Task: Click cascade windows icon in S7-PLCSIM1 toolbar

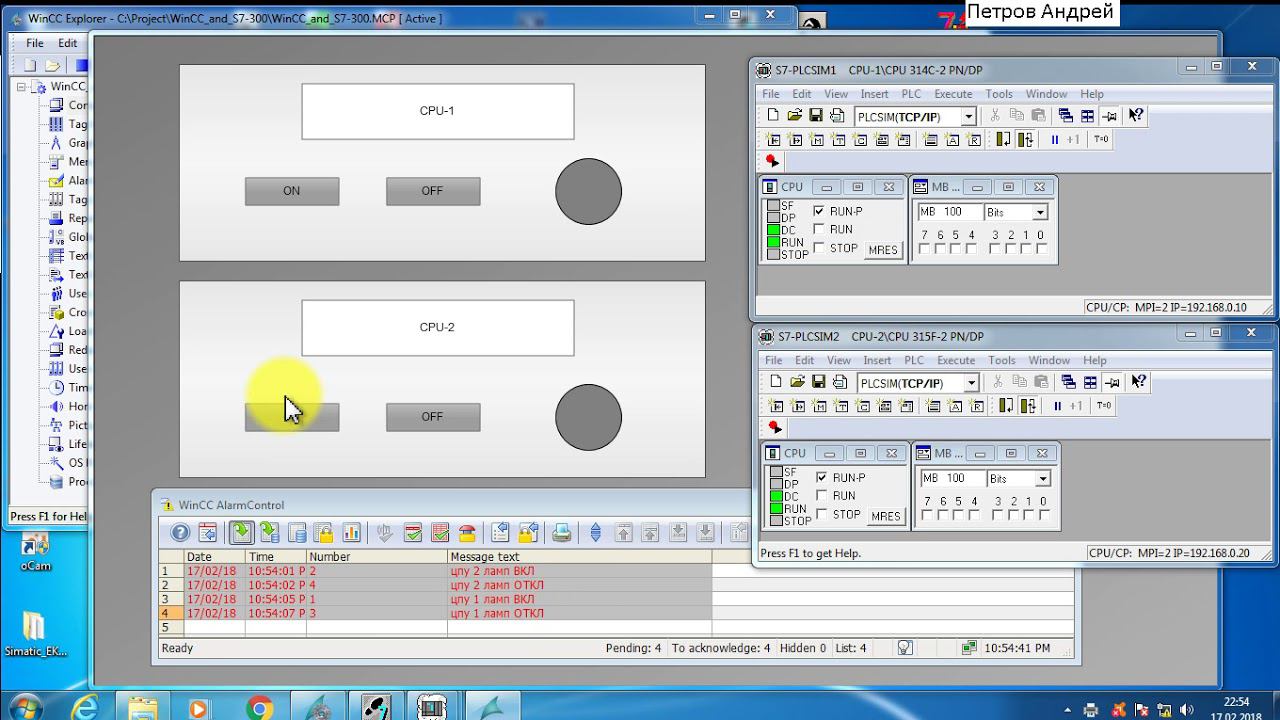Action: click(1065, 116)
